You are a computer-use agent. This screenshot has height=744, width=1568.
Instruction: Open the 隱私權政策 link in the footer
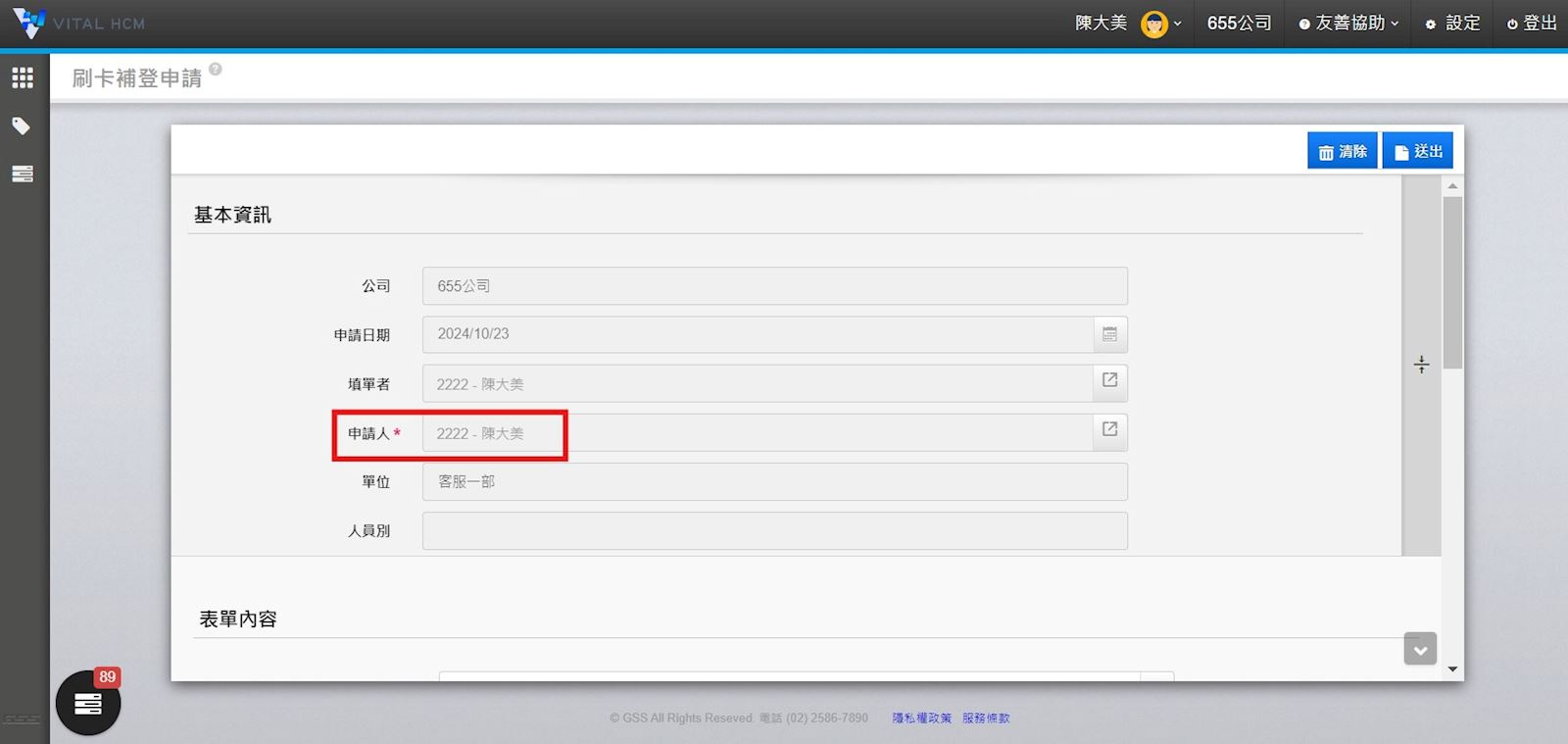coord(921,719)
